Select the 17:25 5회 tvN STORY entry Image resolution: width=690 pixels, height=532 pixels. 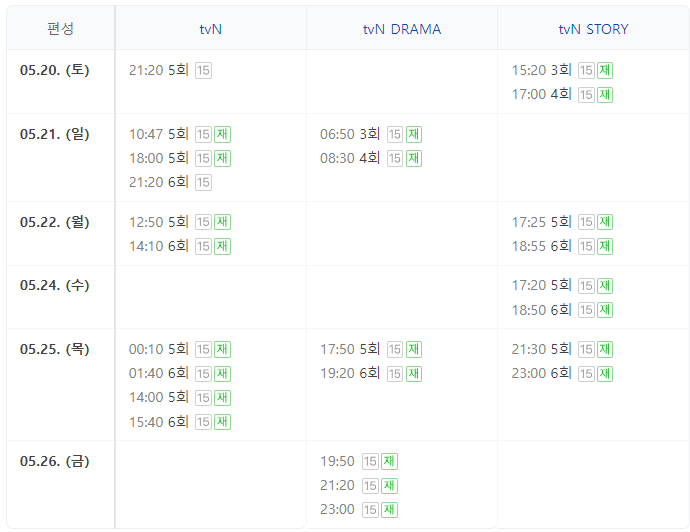(x=542, y=222)
